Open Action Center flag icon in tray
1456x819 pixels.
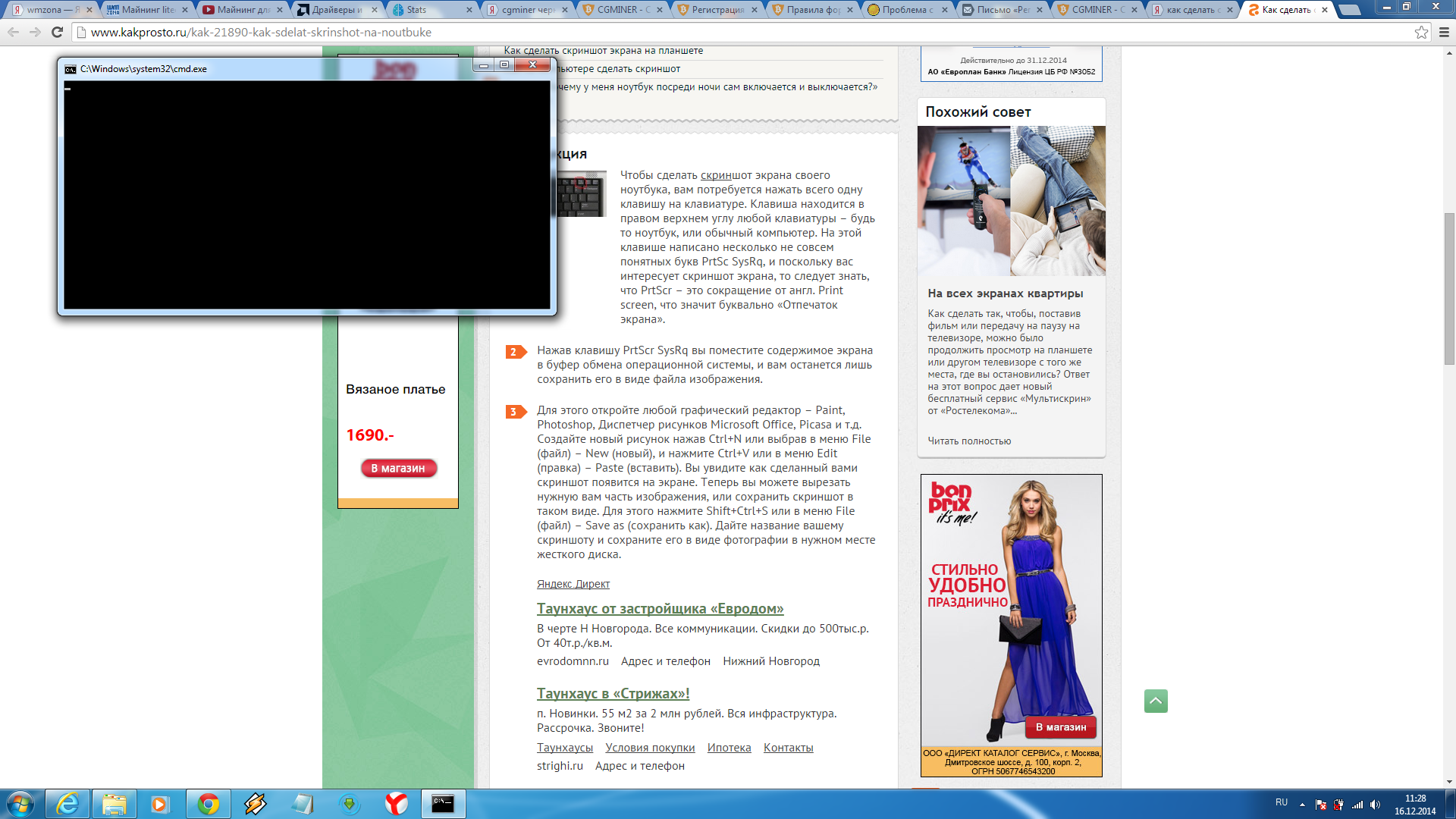pyautogui.click(x=1321, y=805)
